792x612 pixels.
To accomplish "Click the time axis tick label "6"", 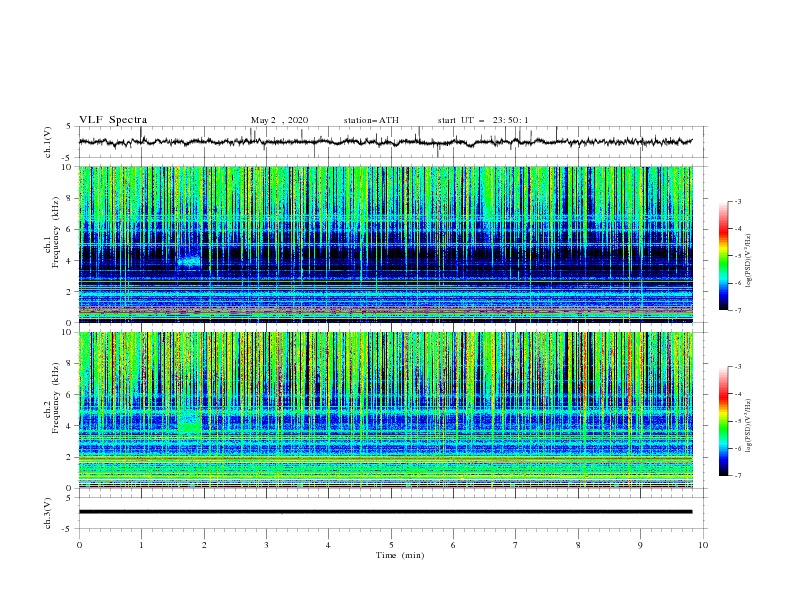I will (453, 545).
